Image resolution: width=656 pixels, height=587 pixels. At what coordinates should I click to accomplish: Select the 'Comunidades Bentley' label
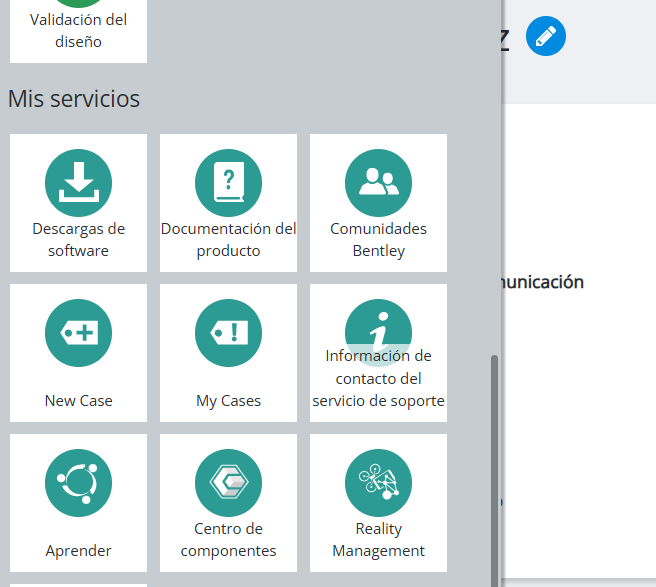pos(378,240)
